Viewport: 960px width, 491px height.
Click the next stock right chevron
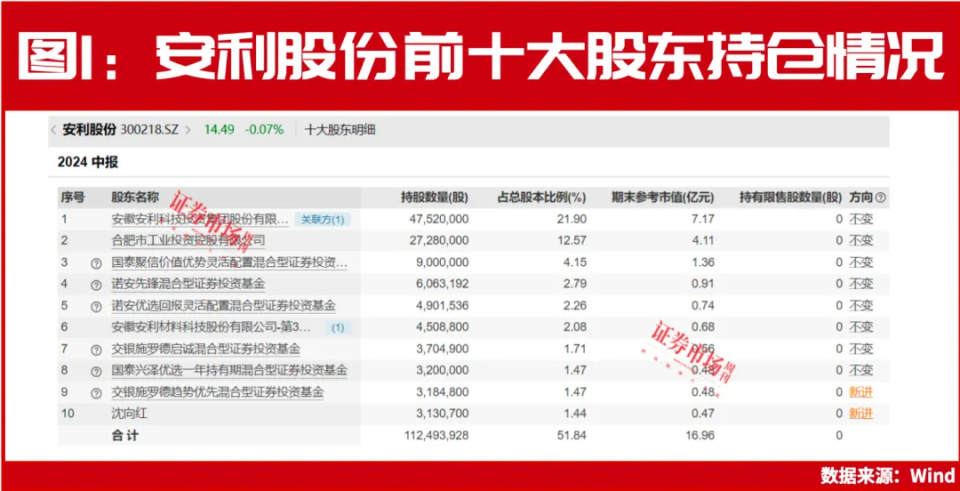point(188,130)
